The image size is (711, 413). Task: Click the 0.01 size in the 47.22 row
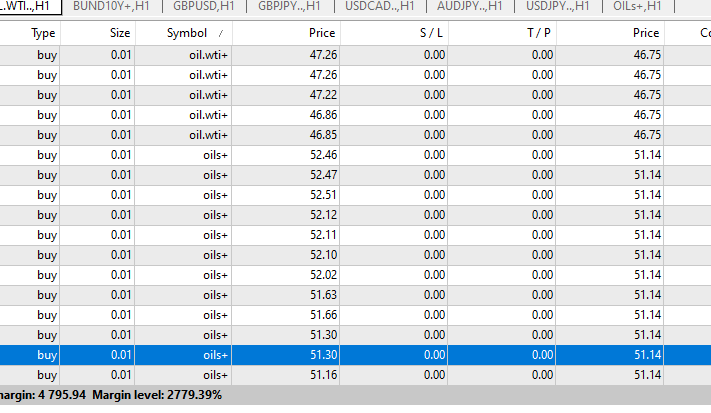pos(121,95)
